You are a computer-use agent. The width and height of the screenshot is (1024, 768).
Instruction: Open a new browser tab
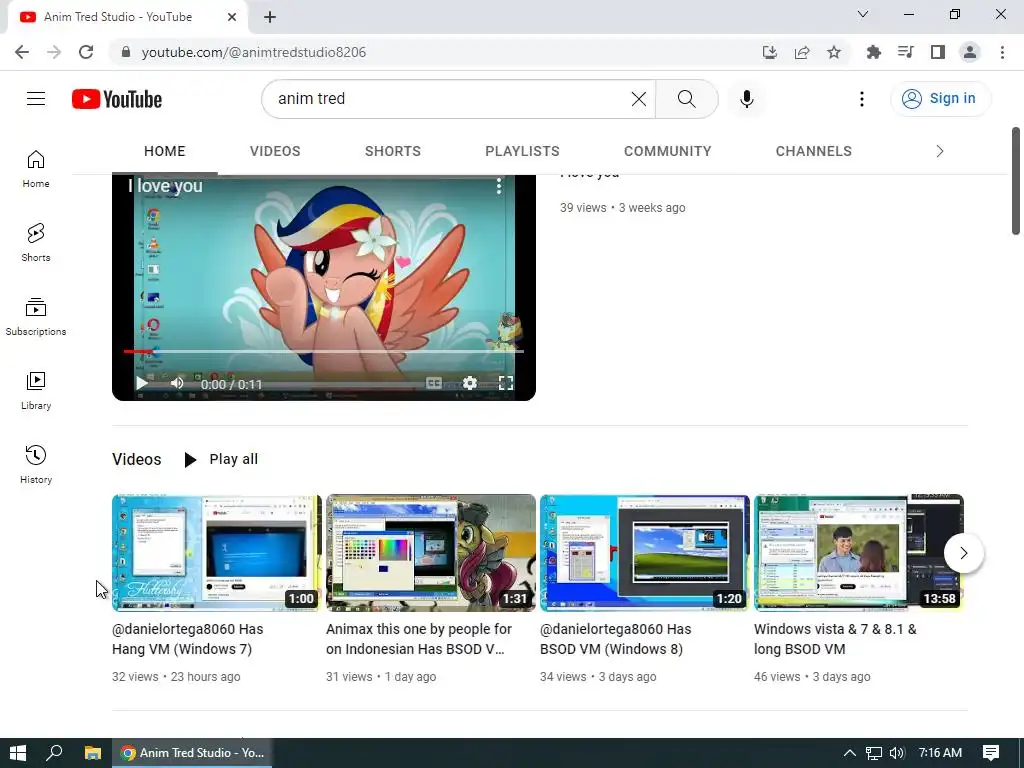coord(270,17)
